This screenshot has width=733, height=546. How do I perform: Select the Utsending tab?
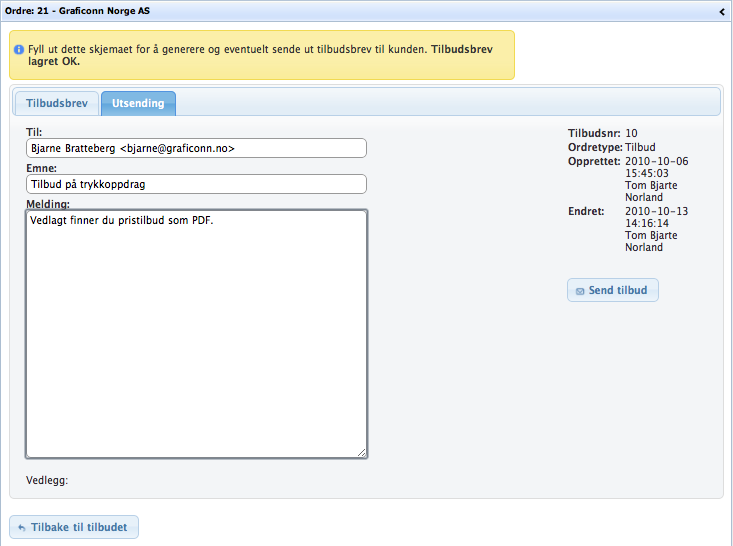pyautogui.click(x=139, y=103)
